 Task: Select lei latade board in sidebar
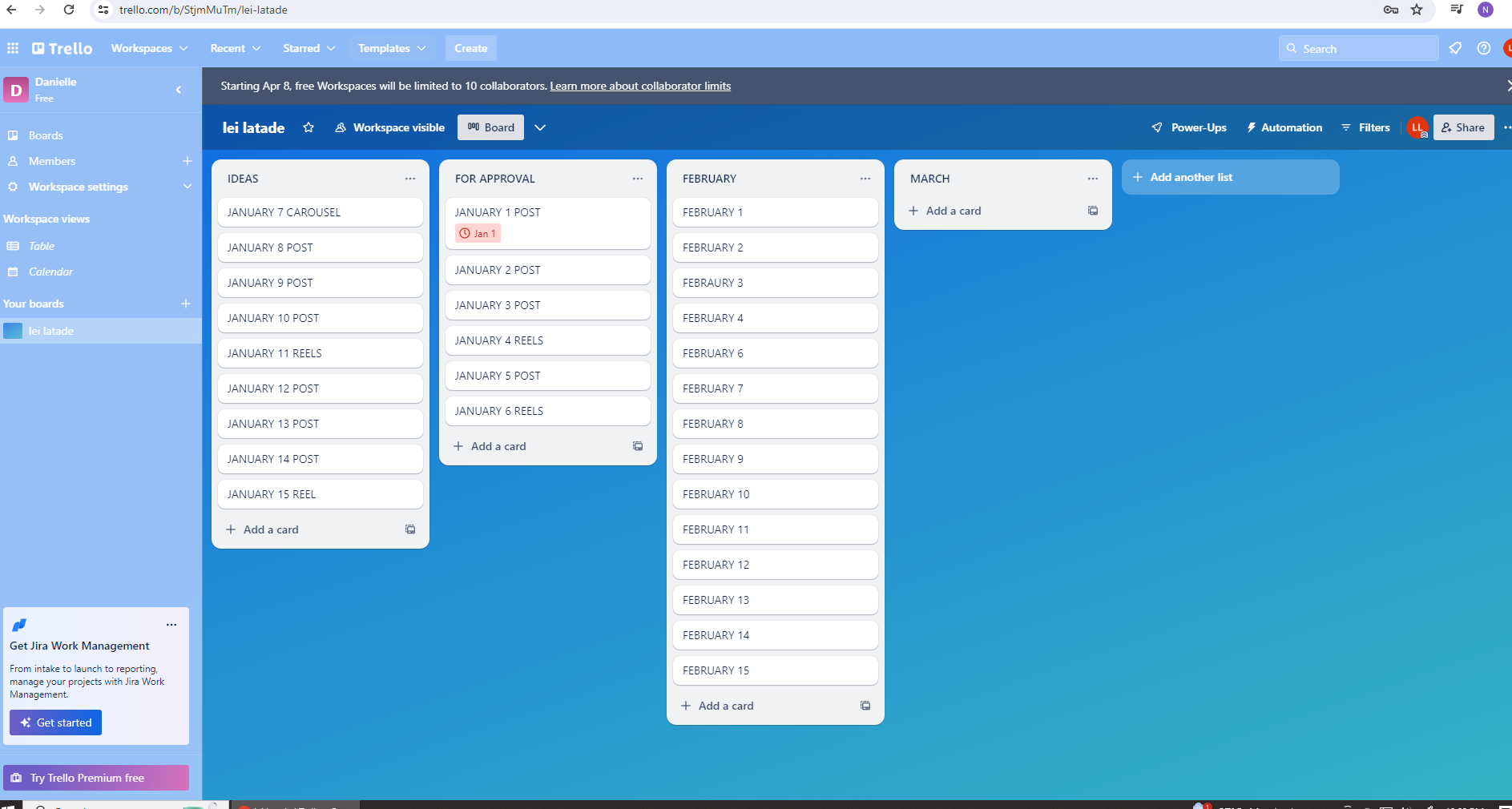coord(101,331)
